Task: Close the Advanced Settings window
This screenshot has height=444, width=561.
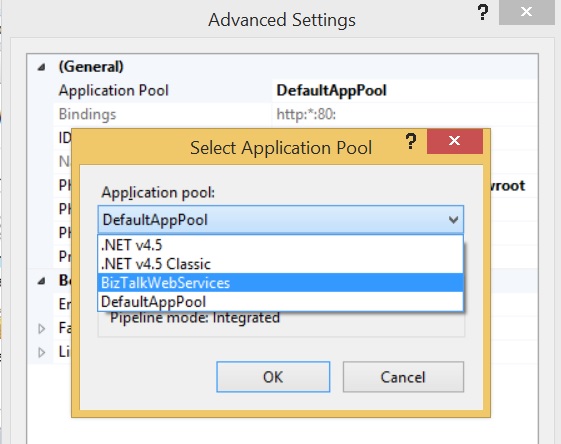Action: point(526,12)
